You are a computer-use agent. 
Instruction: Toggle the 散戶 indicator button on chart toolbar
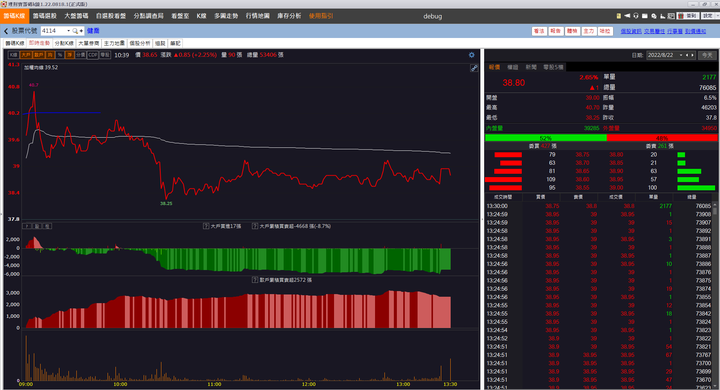tap(39, 55)
